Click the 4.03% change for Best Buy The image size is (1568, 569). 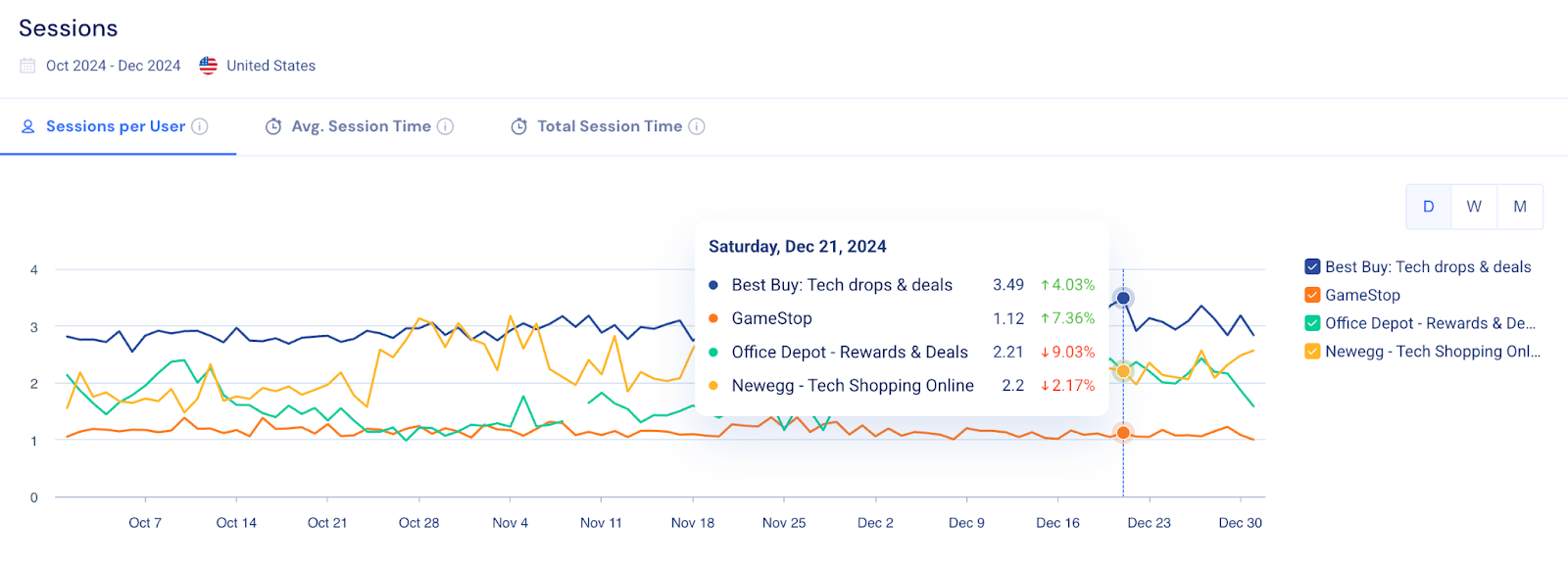coord(1073,285)
